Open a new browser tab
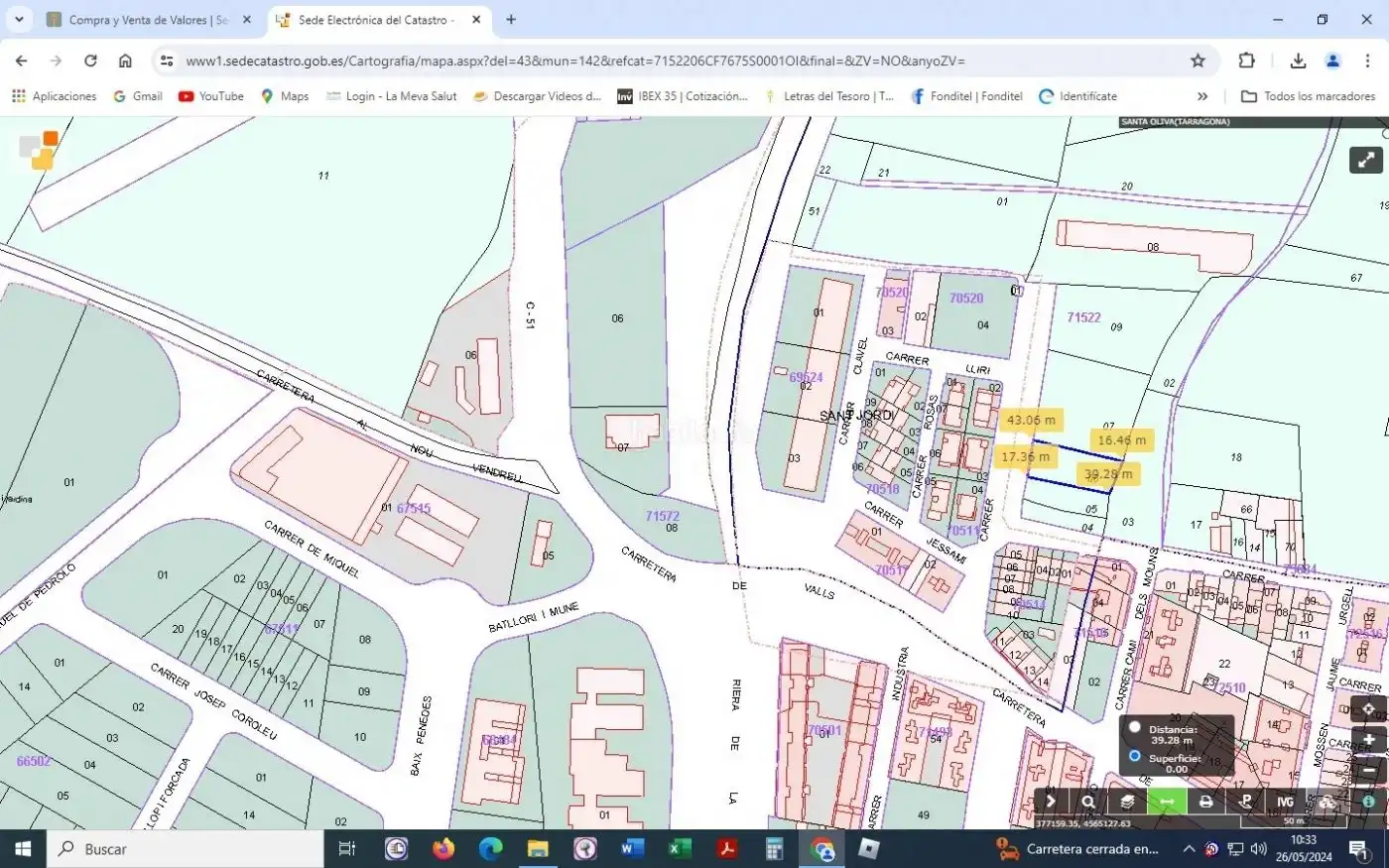This screenshot has height=868, width=1389. pos(511,19)
